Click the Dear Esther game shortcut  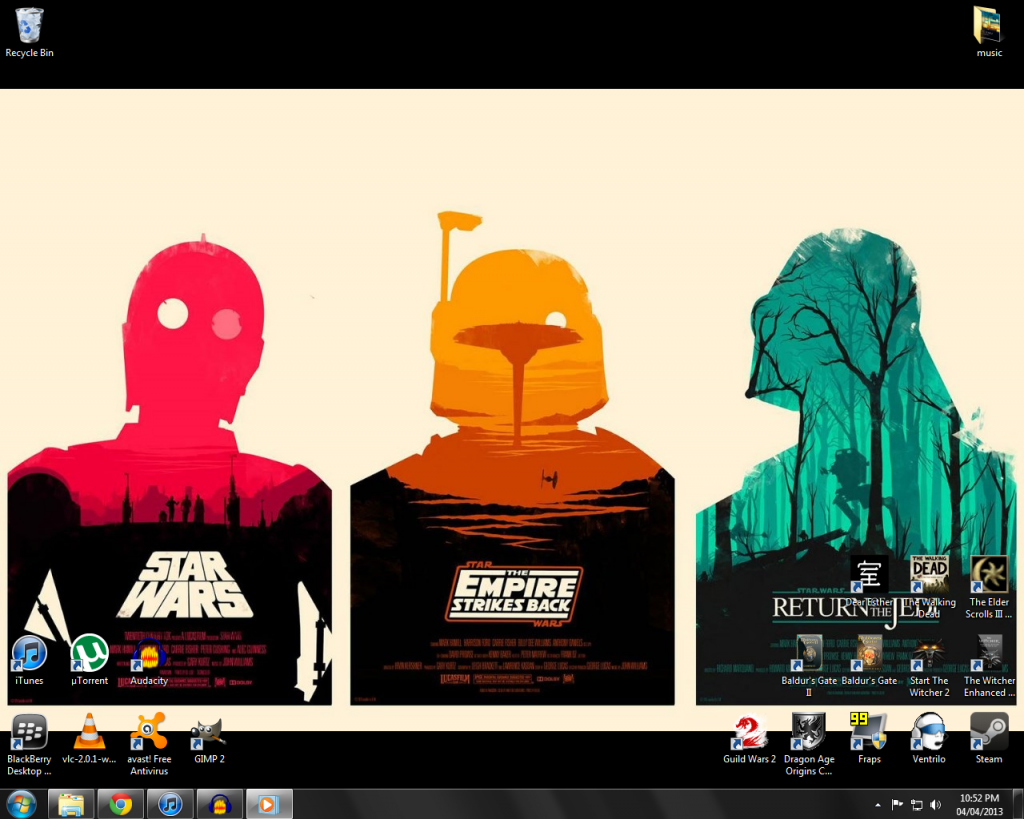pos(868,576)
